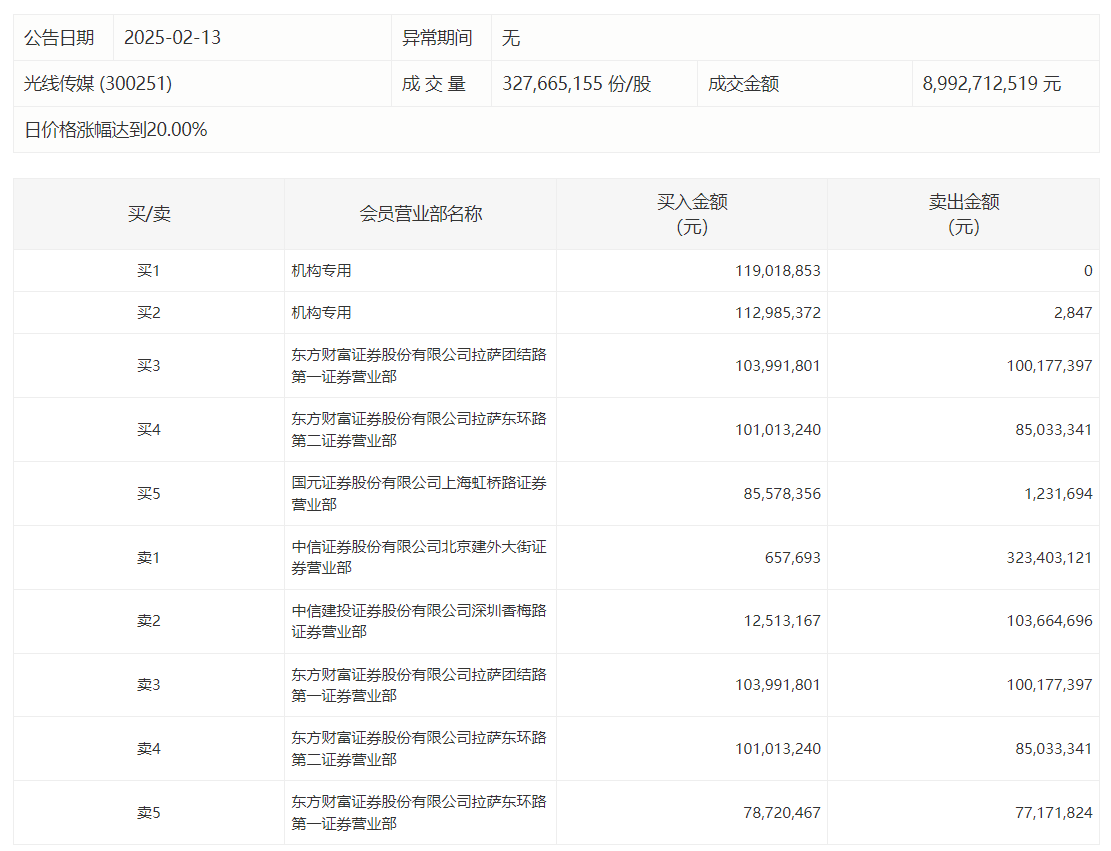Click 拉萨团结路第一证券营业部 name in 买3 row
This screenshot has width=1111, height=851.
click(419, 366)
